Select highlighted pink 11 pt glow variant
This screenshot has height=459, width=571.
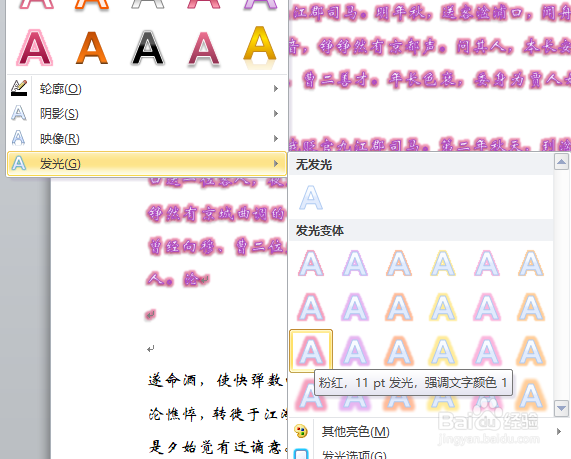click(311, 351)
